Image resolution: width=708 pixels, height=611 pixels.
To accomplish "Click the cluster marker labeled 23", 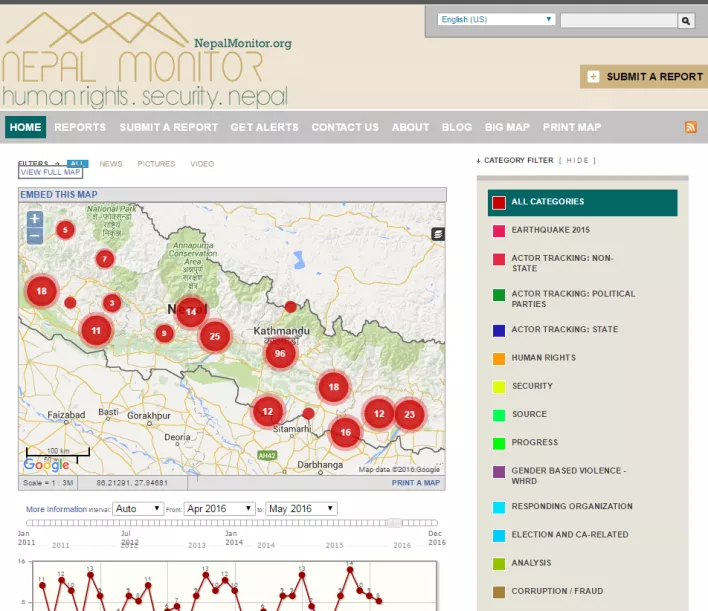I will pos(408,413).
